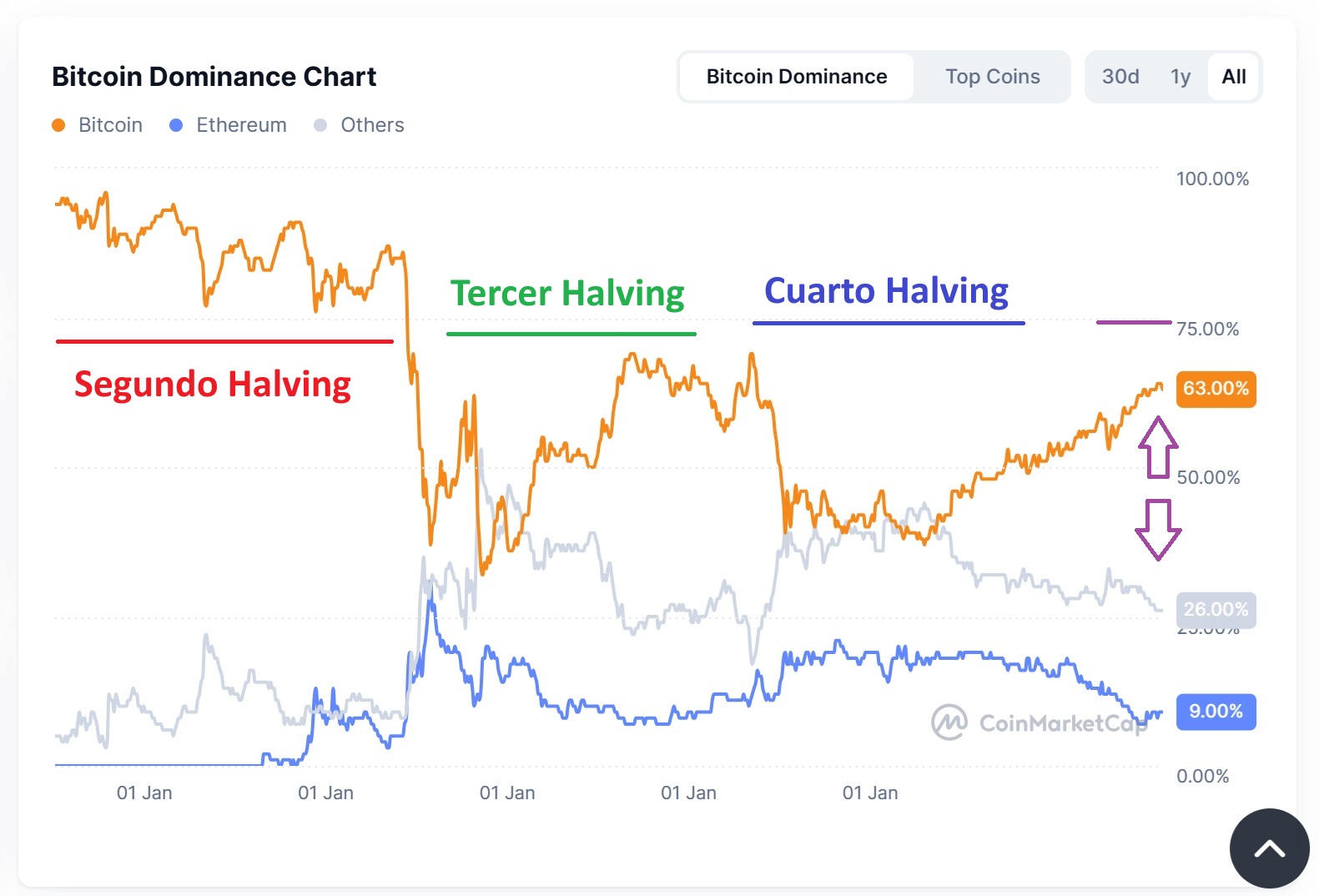
Task: Toggle Bitcoin series via legend label
Action: [110, 125]
